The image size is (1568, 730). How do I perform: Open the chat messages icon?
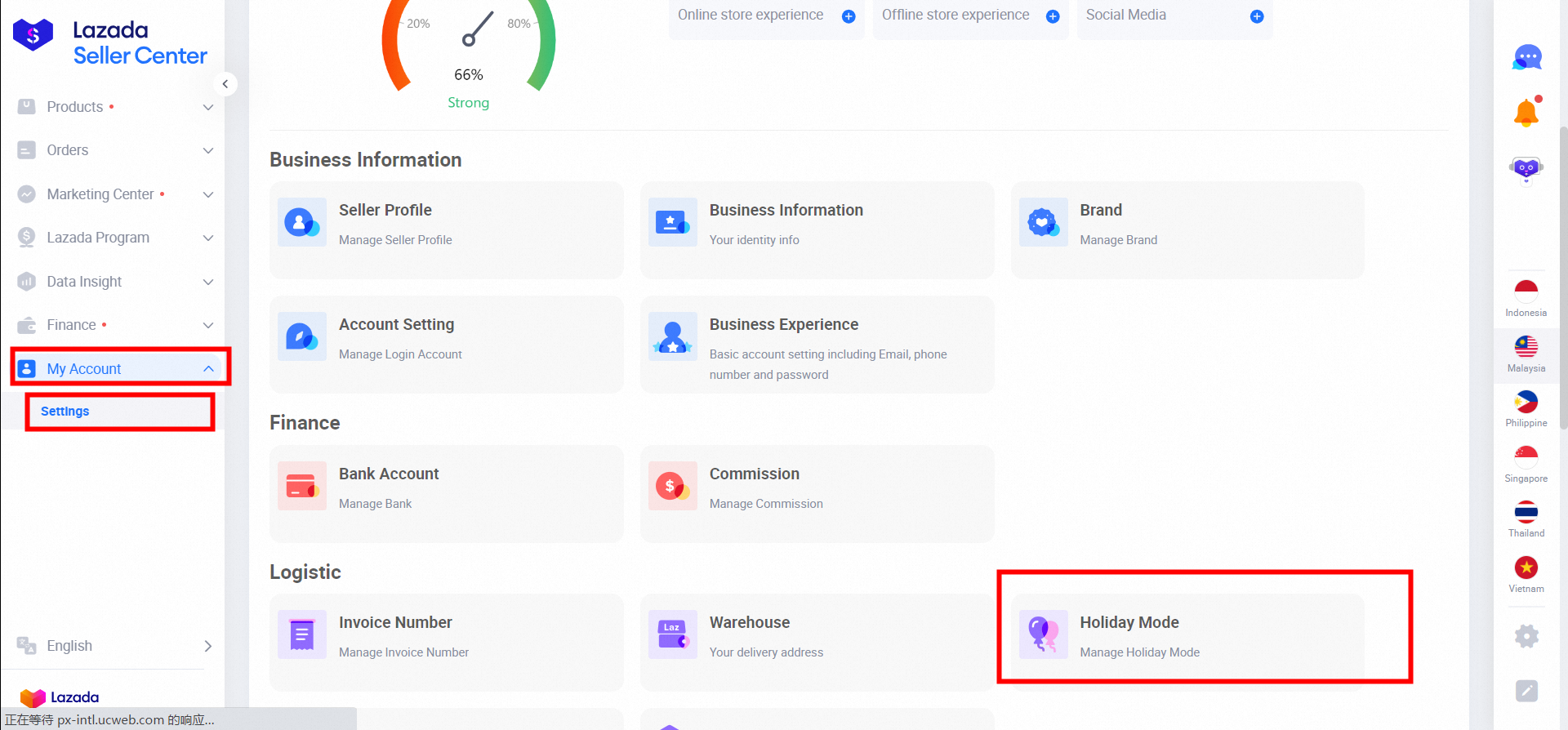pos(1526,58)
